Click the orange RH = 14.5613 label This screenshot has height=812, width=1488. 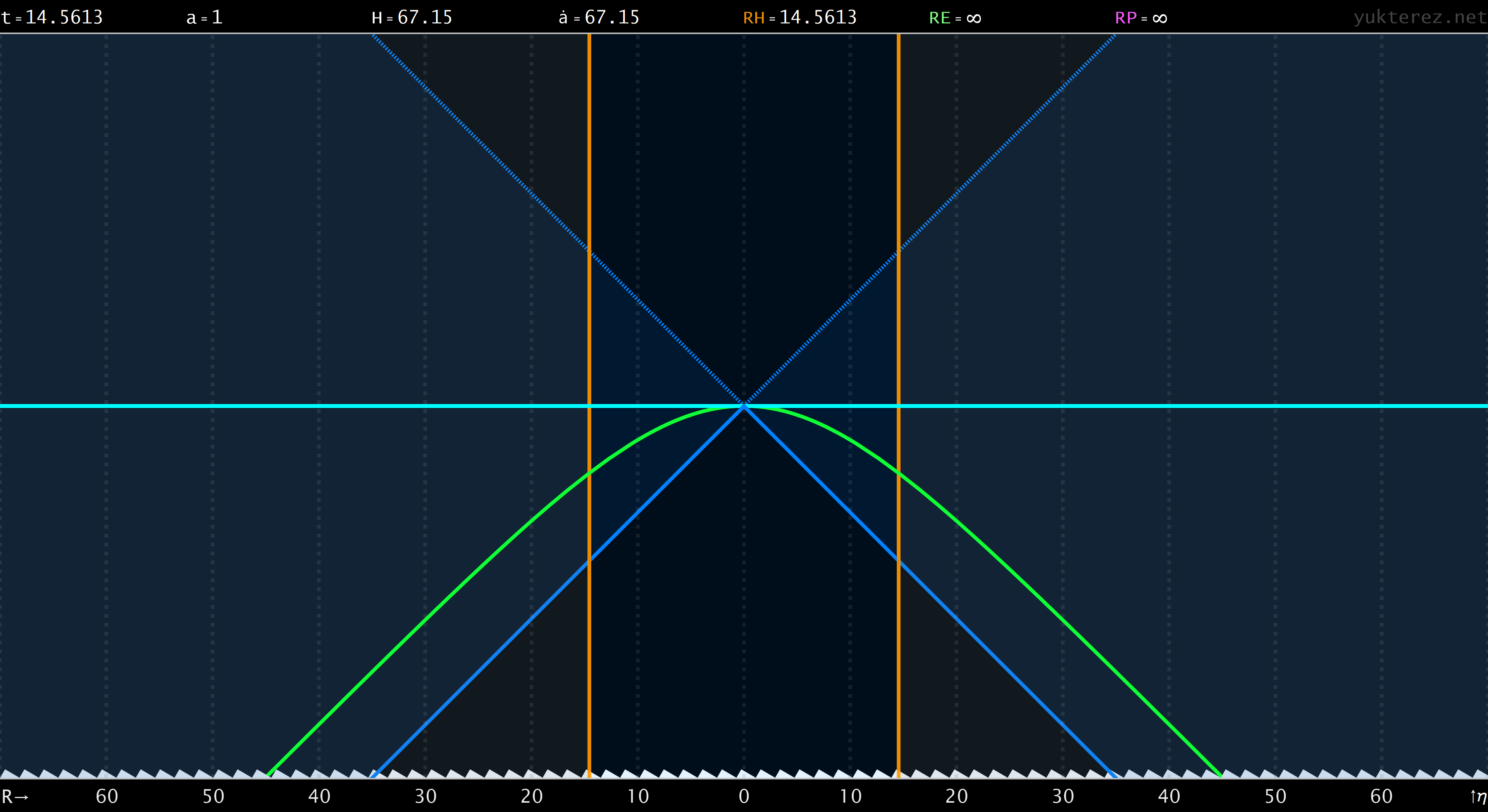point(800,17)
